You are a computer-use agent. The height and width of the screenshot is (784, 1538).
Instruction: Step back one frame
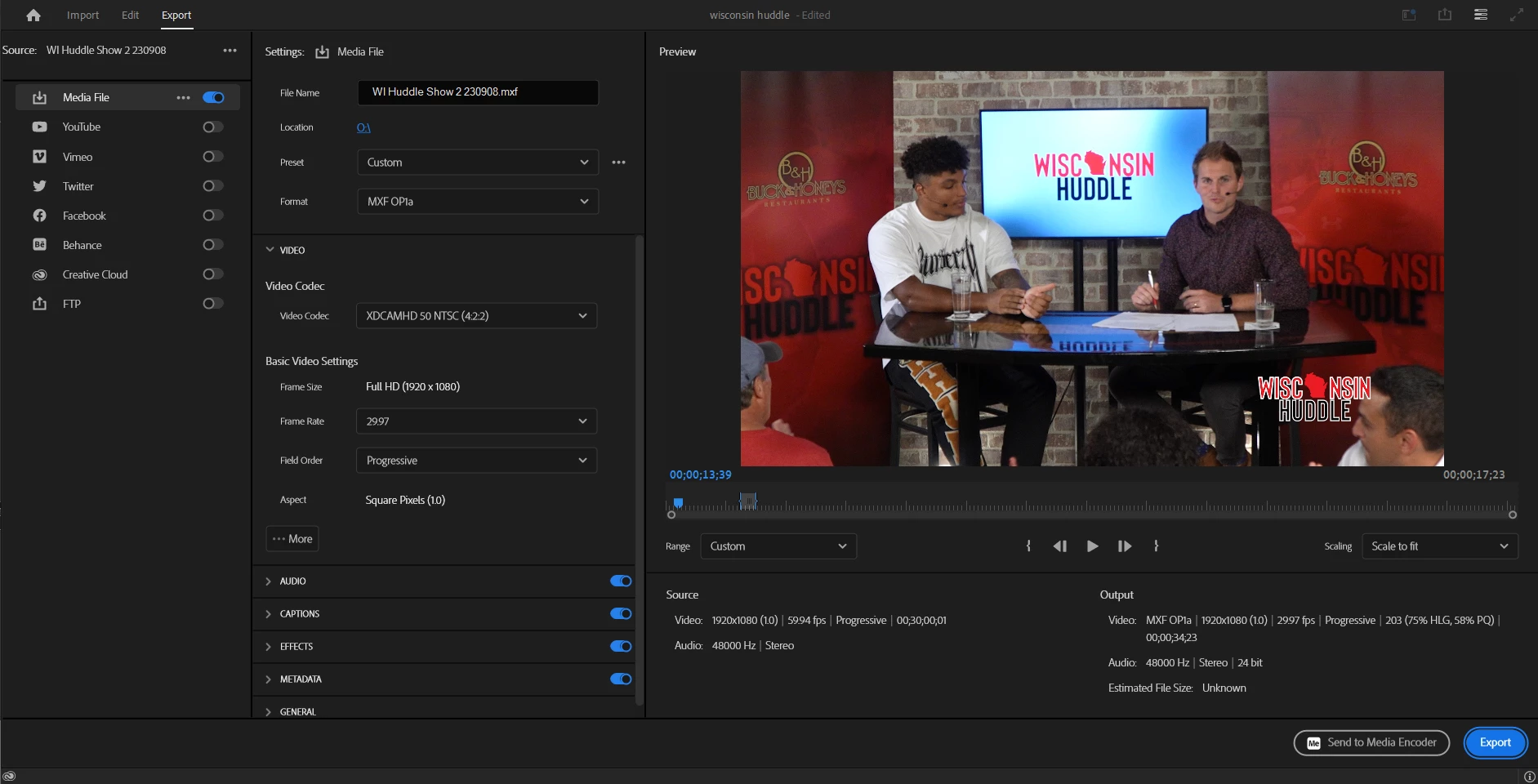pos(1059,546)
